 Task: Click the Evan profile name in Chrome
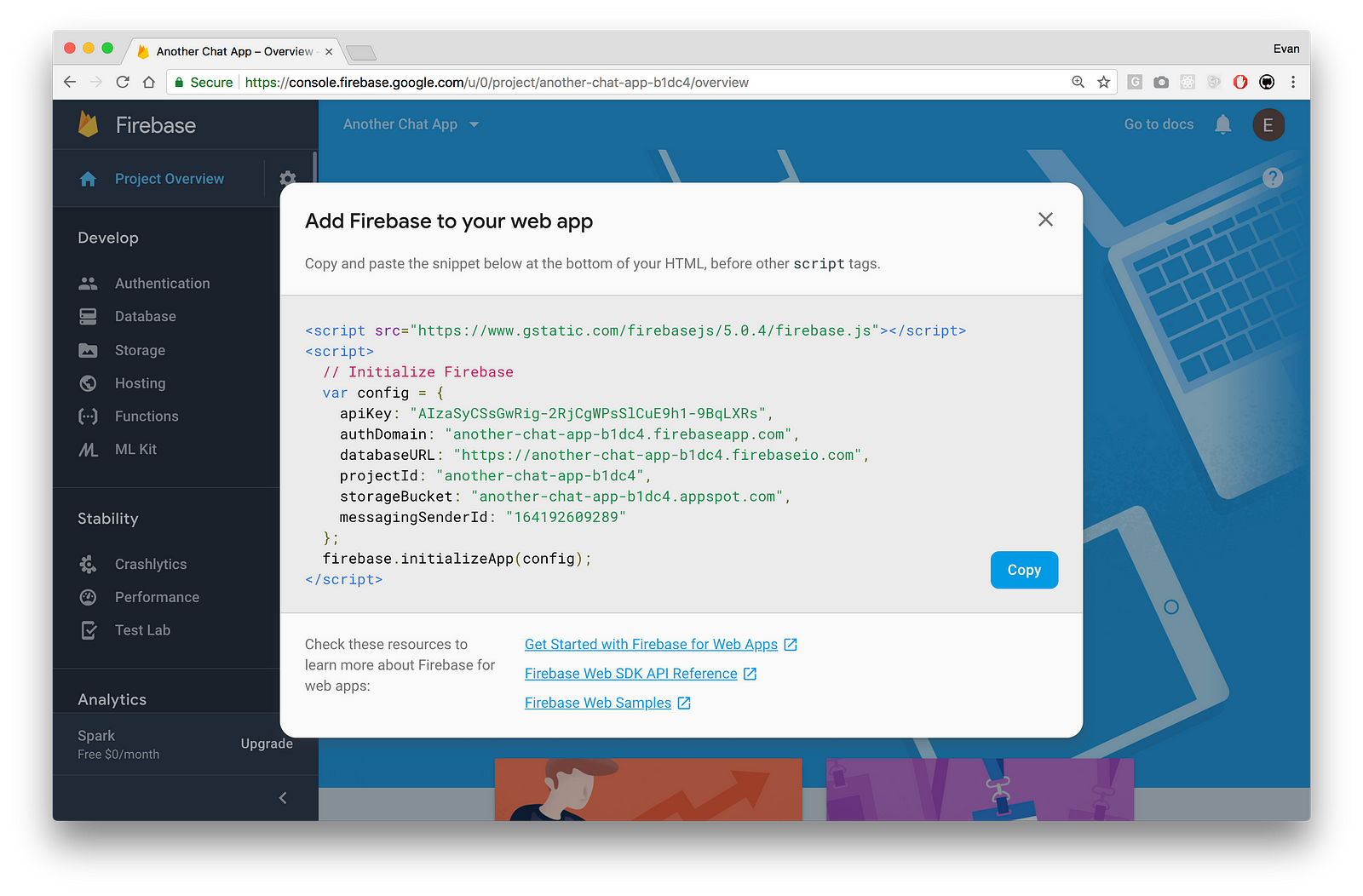point(1286,49)
